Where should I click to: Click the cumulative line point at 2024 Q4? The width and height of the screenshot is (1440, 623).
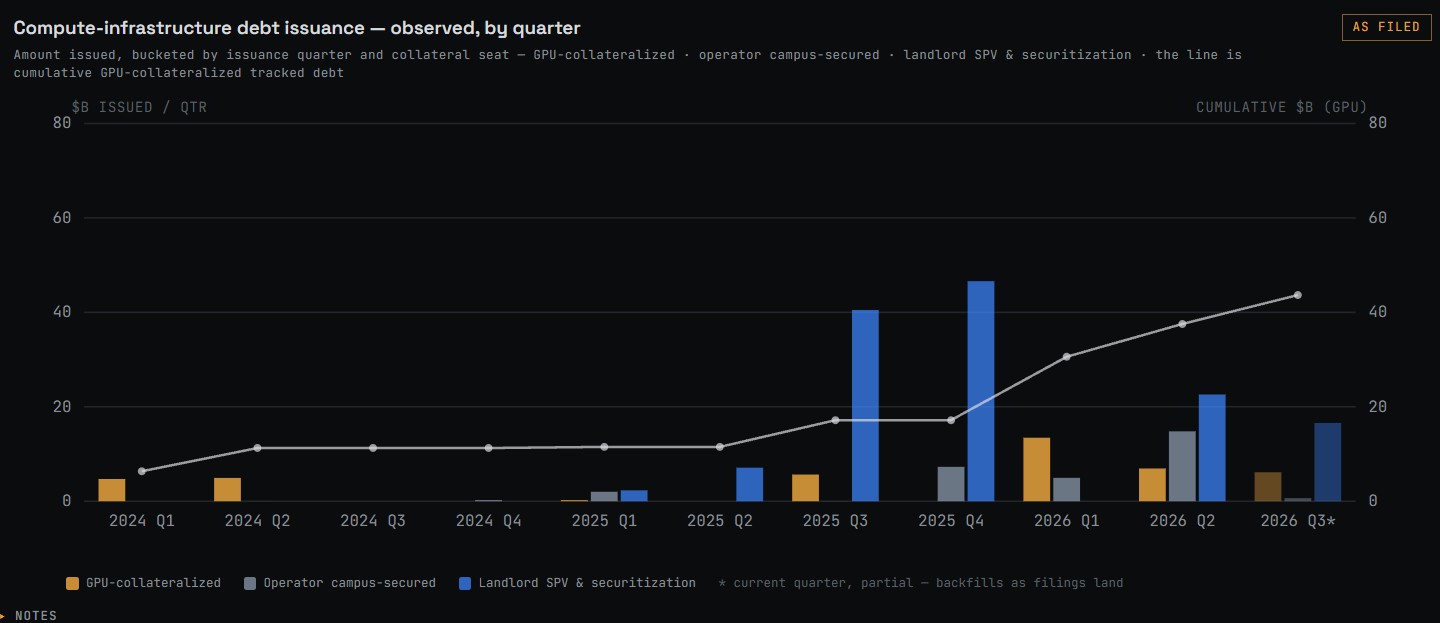click(x=489, y=448)
